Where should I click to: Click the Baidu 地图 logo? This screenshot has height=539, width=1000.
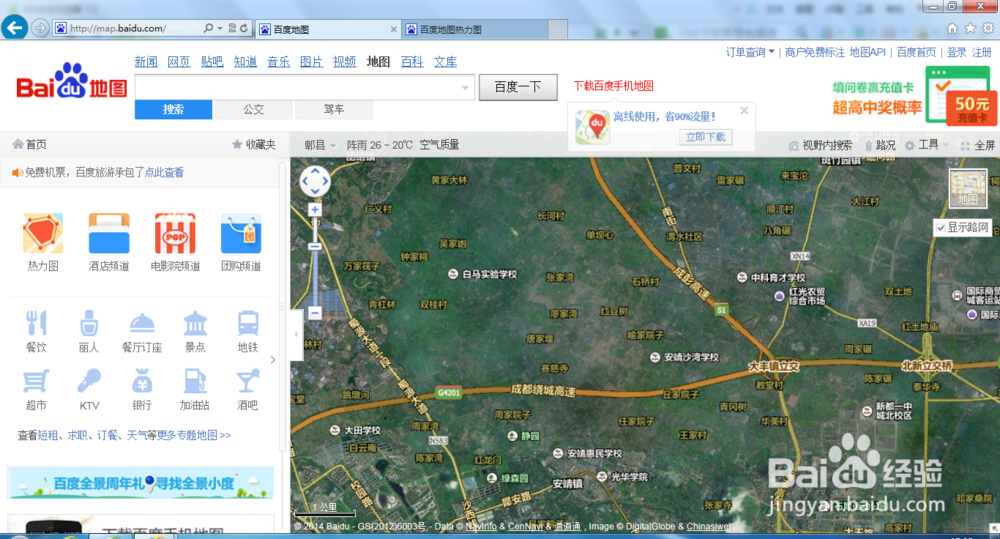[71, 82]
